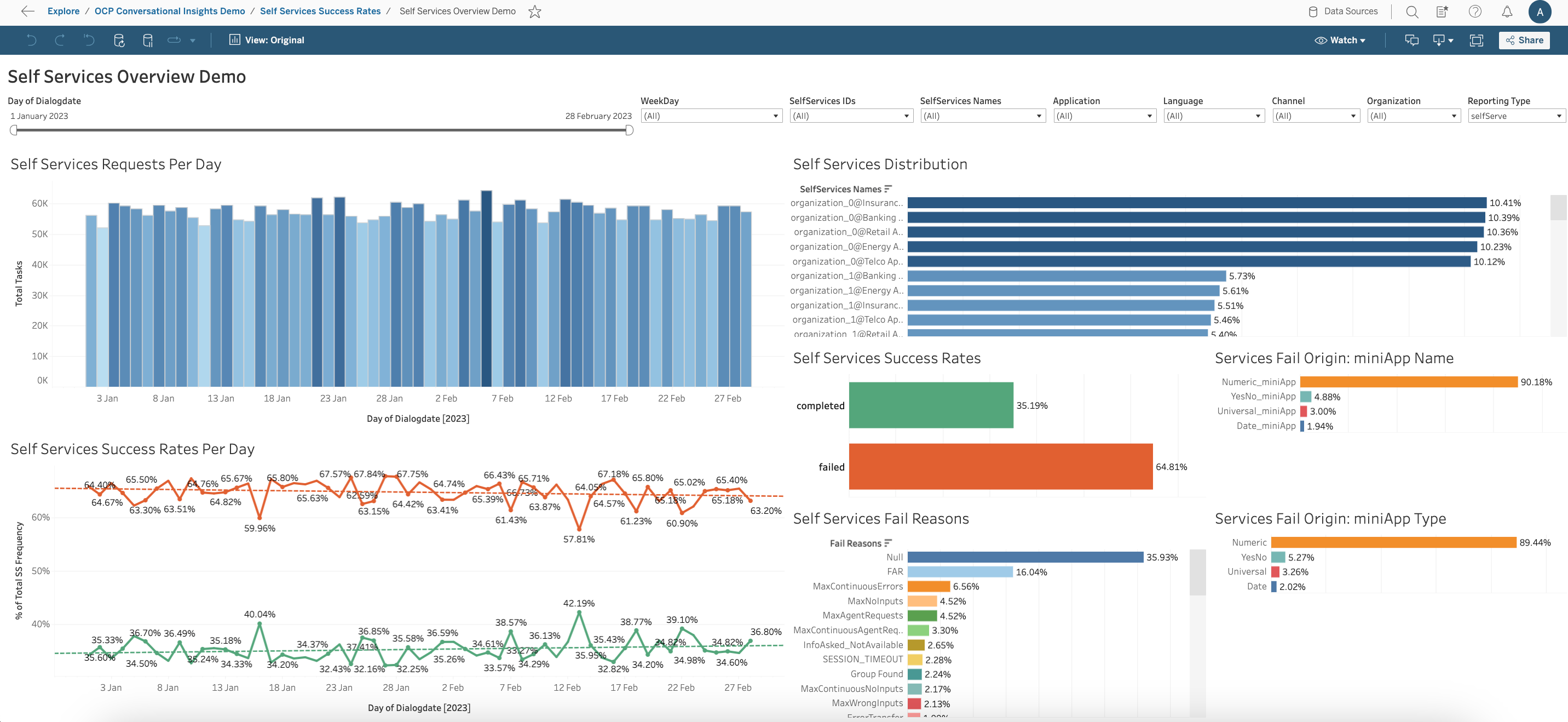Click the Fail Reasons list scrollbar
This screenshot has height=722, width=1568.
point(1197,573)
